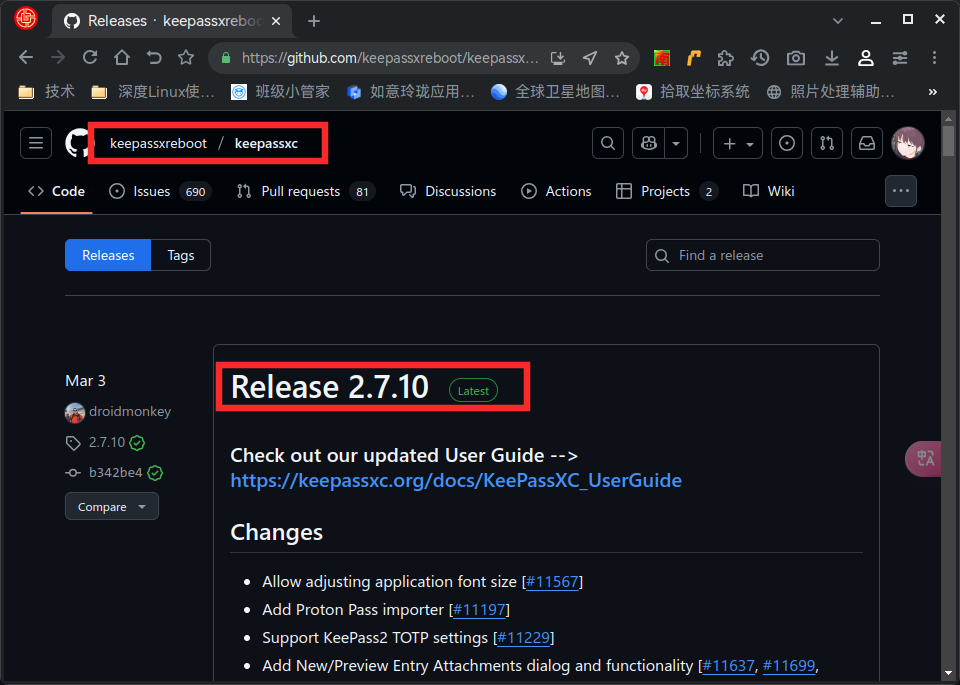Open the GitHub global navigation menu
This screenshot has width=960, height=685.
pyautogui.click(x=36, y=143)
